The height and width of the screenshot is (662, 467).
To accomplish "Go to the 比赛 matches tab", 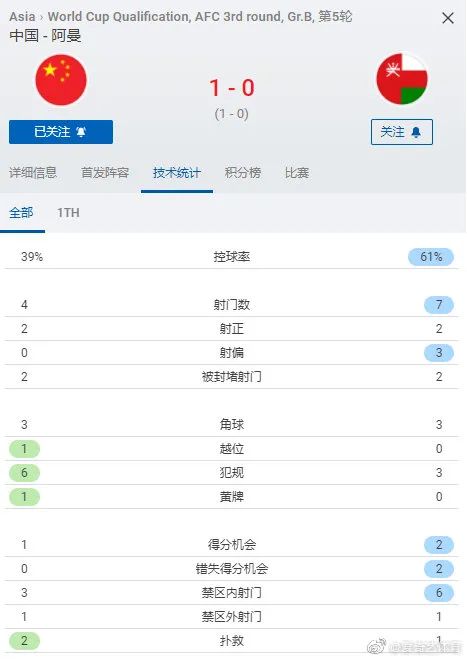I will tap(297, 173).
